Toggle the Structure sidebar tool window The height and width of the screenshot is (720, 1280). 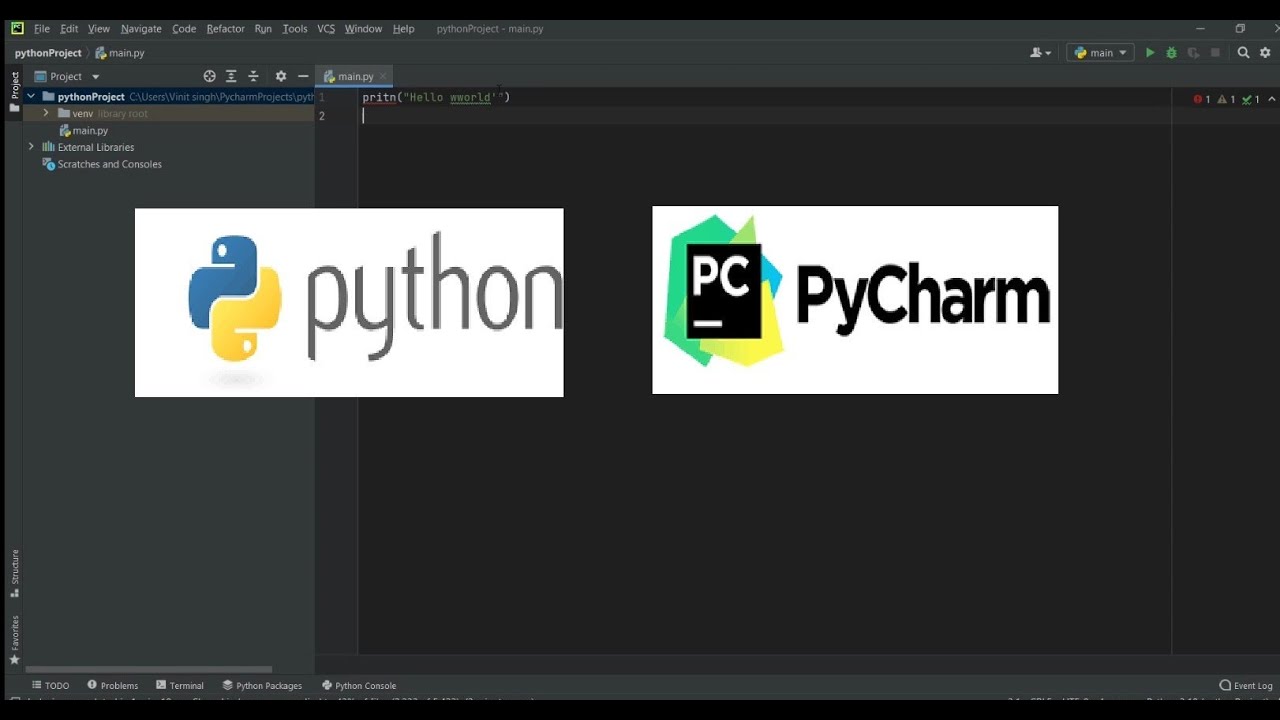tap(14, 573)
